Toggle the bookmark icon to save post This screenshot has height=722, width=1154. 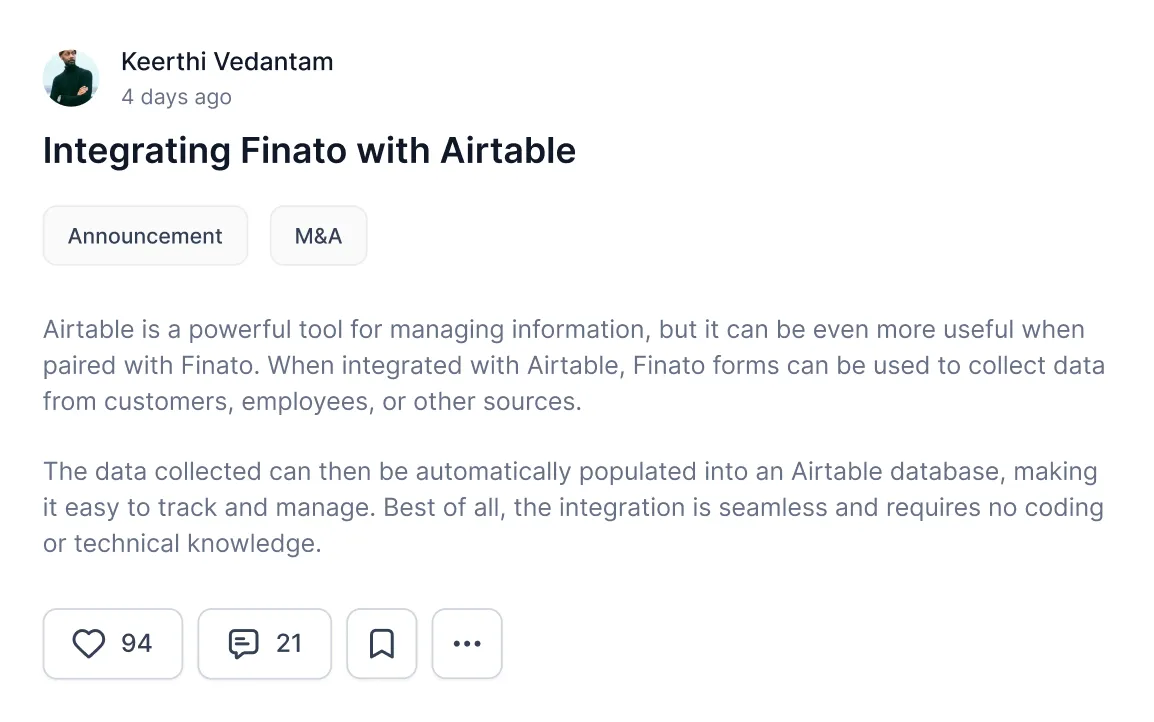(x=381, y=643)
